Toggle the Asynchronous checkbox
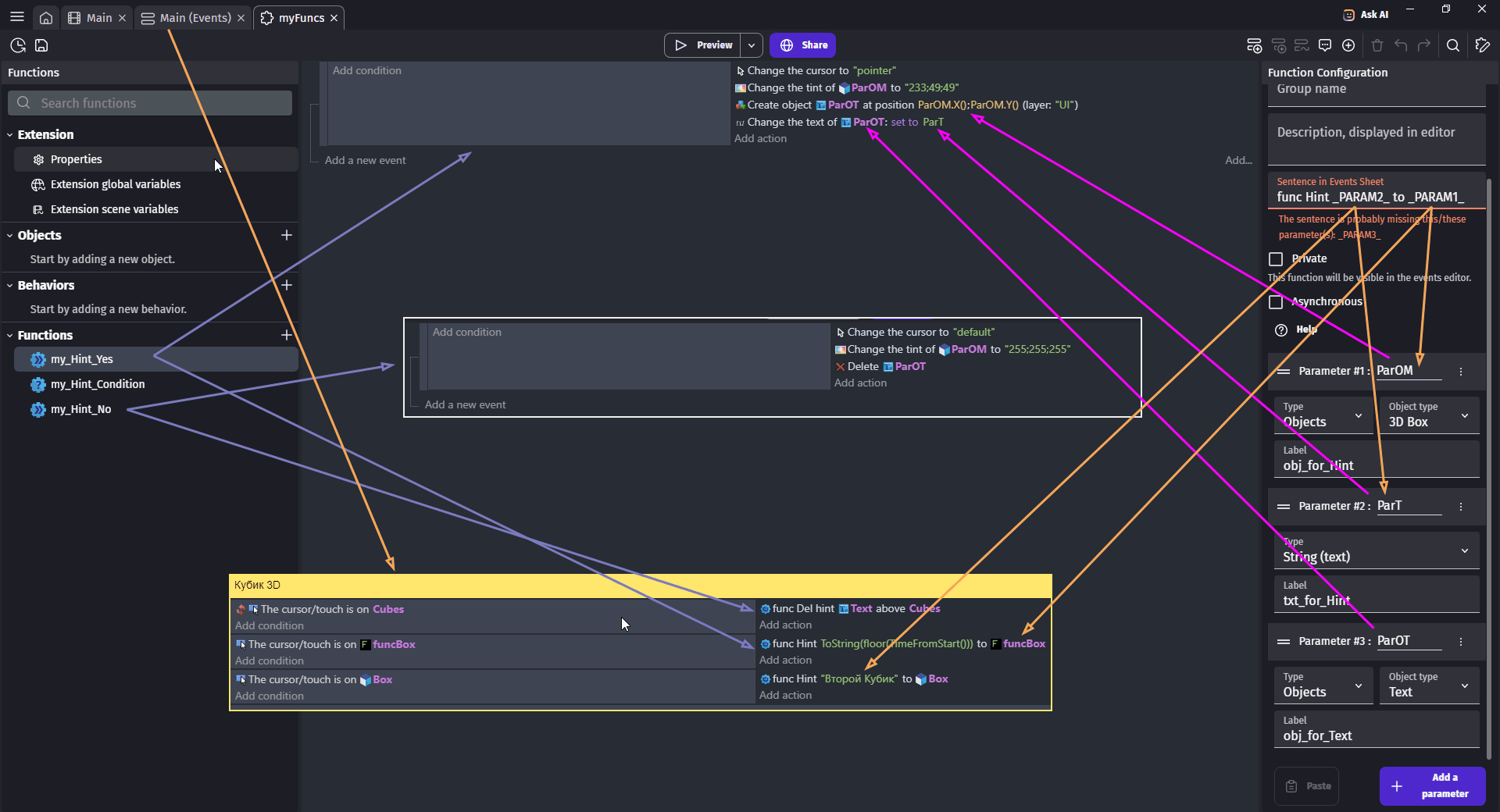Viewport: 1500px width, 812px height. [1276, 302]
